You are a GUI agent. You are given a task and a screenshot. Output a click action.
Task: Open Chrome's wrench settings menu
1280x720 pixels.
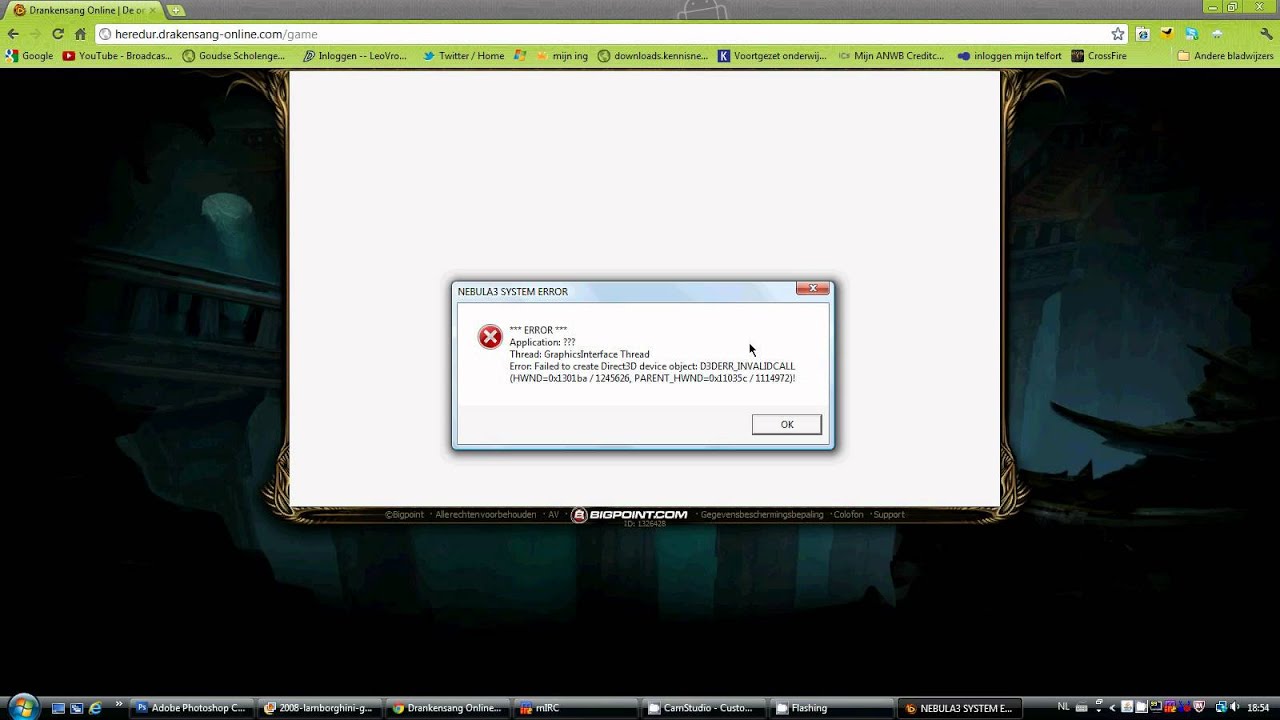click(1266, 34)
